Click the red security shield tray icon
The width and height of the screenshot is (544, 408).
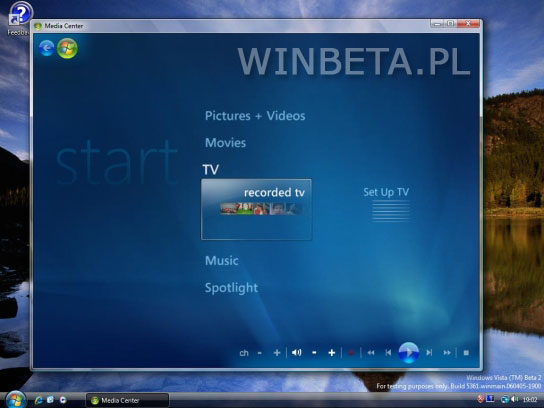481,400
